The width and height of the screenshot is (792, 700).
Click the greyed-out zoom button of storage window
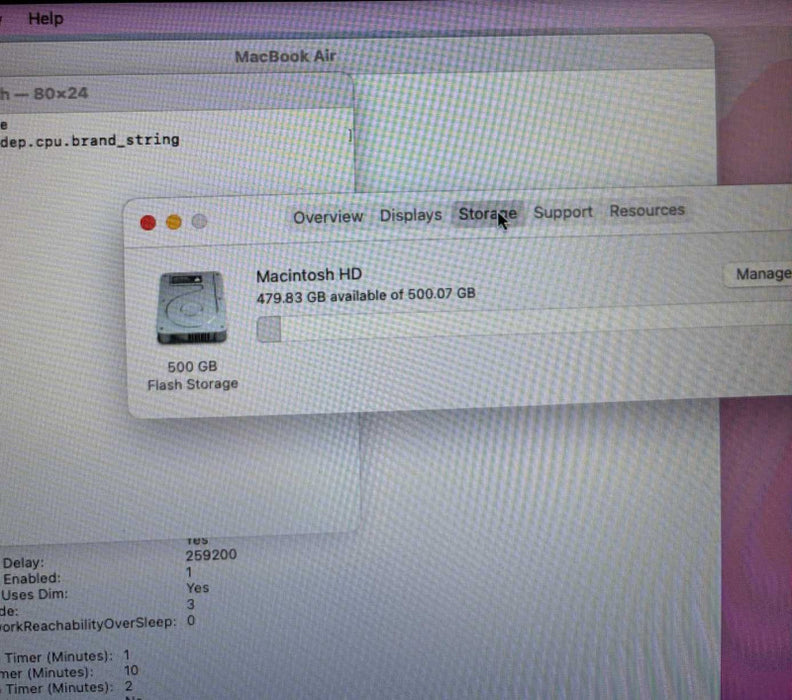(200, 221)
